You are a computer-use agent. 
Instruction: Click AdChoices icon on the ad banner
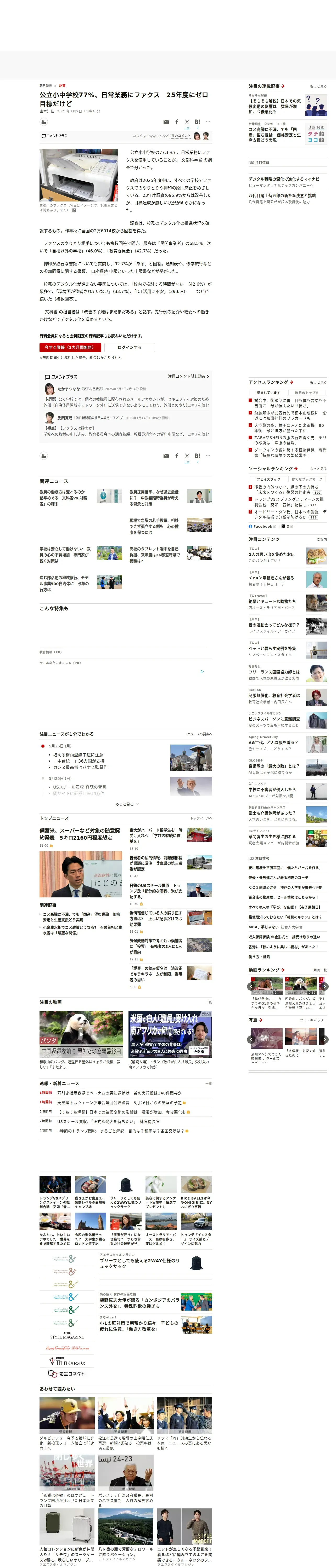(x=203, y=672)
